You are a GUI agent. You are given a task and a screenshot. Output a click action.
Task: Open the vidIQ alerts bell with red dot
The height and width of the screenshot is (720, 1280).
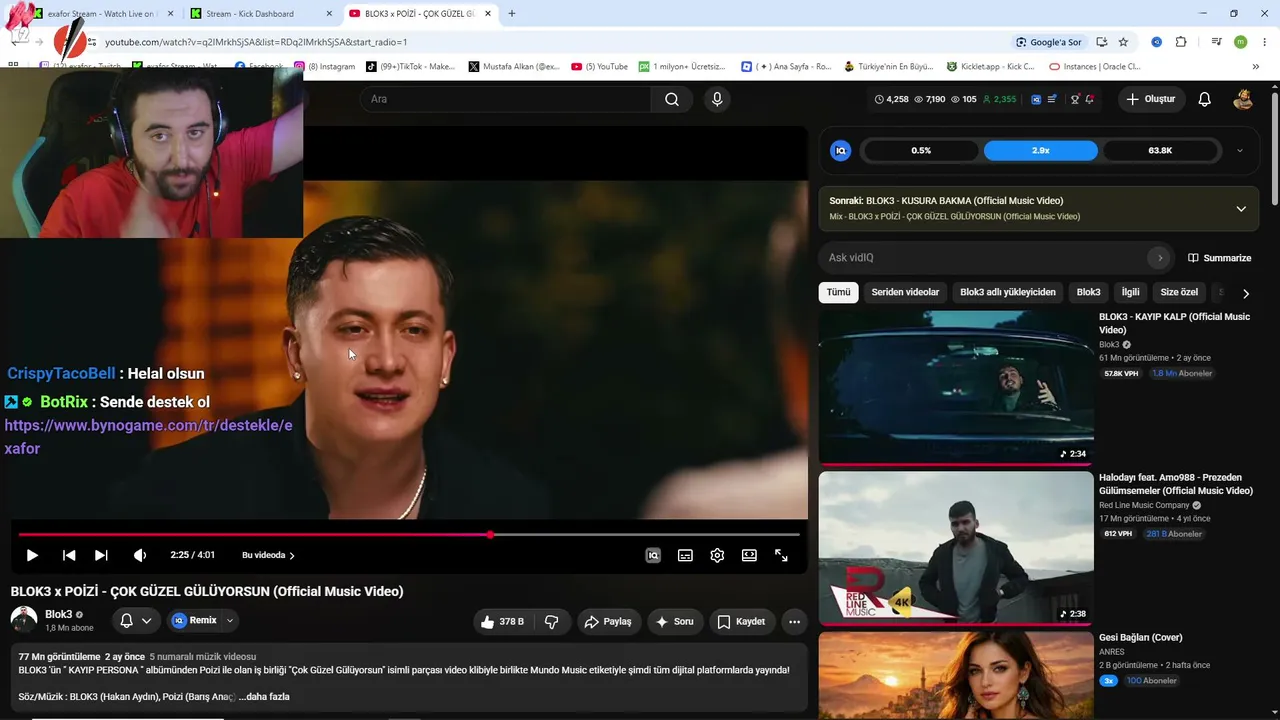coord(1089,99)
